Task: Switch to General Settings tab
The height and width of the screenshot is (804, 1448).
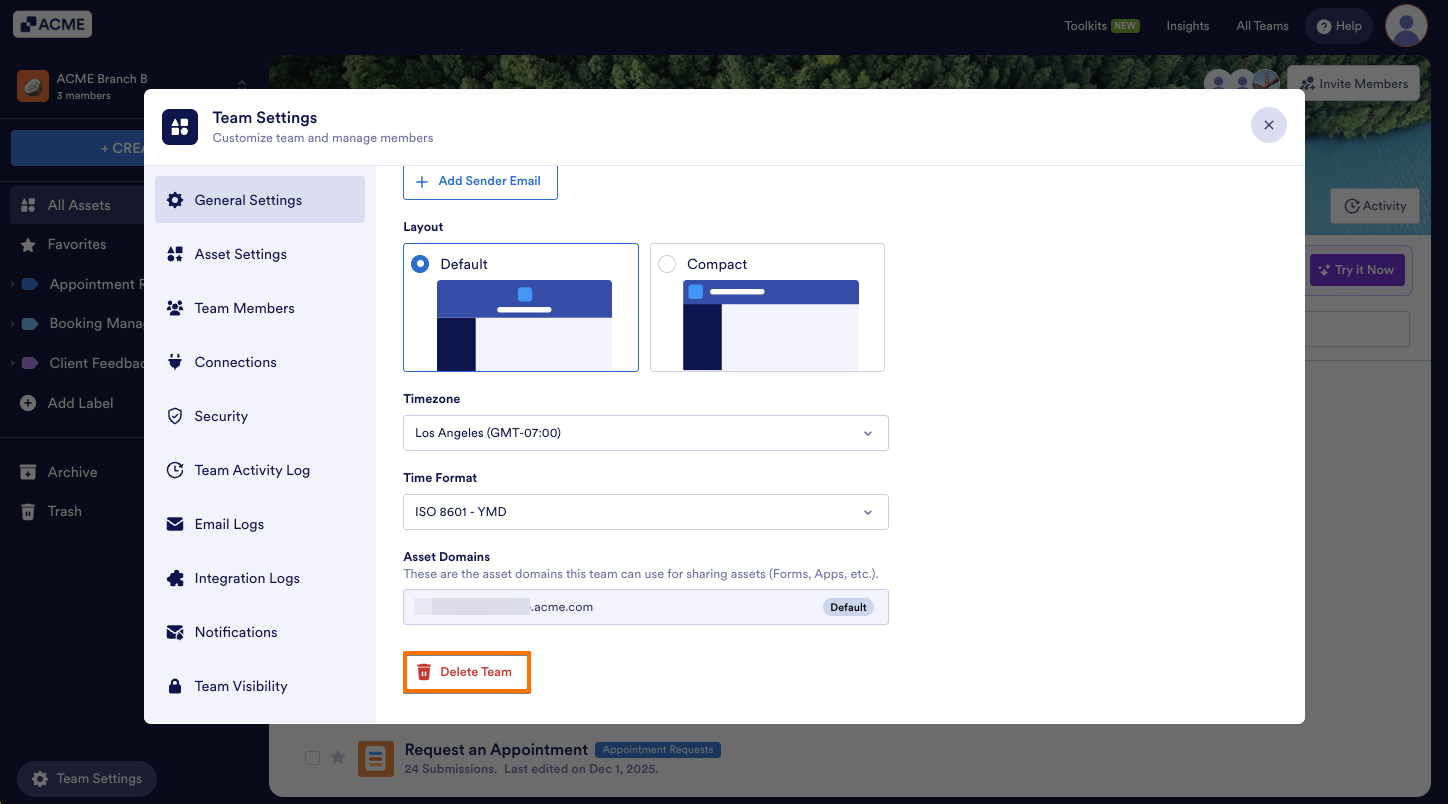Action: 260,200
